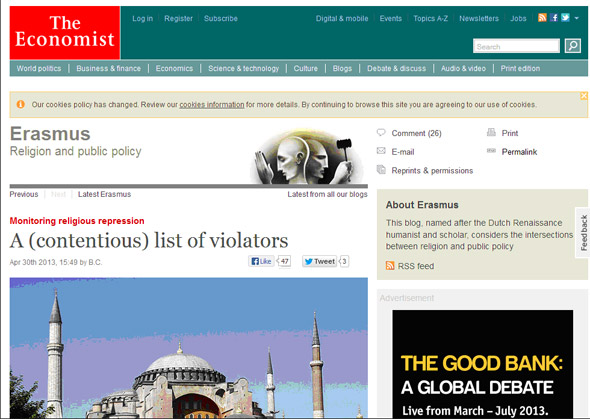Click the magnifying glass search button

pos(573,46)
